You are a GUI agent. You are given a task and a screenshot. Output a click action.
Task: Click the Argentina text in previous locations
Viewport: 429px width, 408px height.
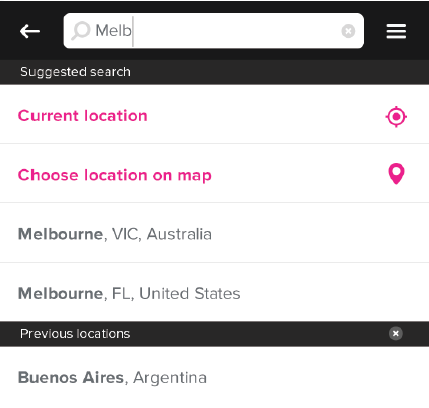170,378
